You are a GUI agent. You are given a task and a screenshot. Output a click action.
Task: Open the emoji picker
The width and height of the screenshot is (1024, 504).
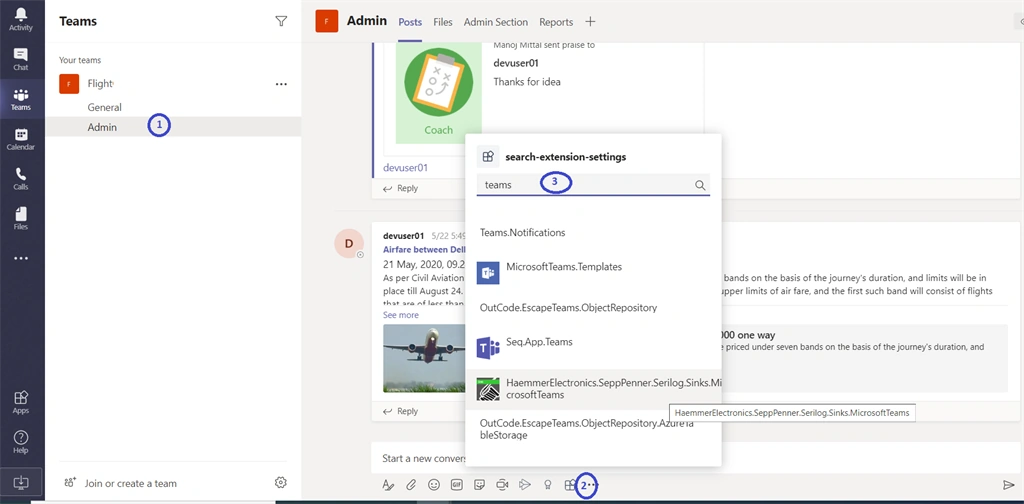(434, 484)
